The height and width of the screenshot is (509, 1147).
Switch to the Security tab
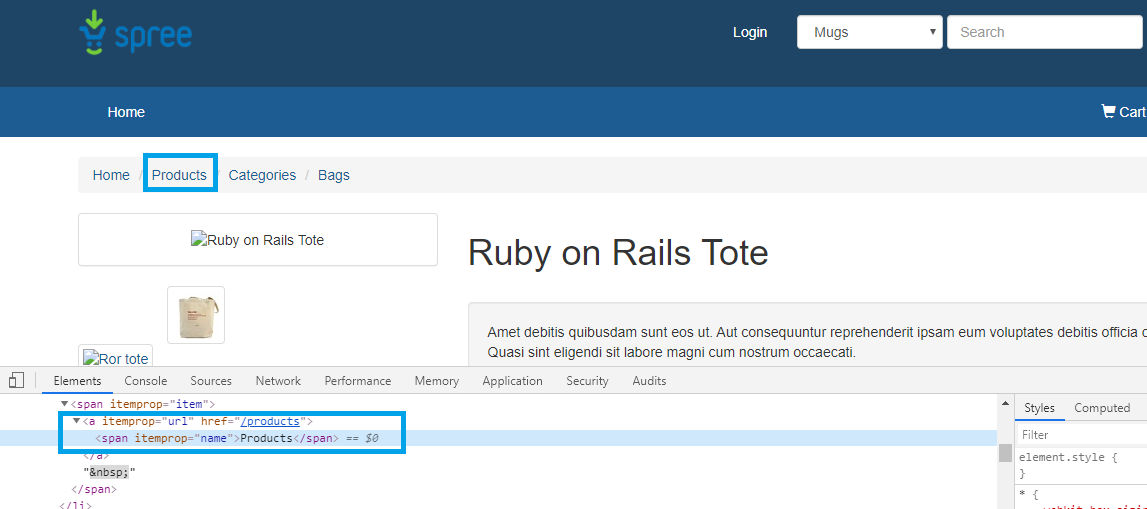pos(587,381)
